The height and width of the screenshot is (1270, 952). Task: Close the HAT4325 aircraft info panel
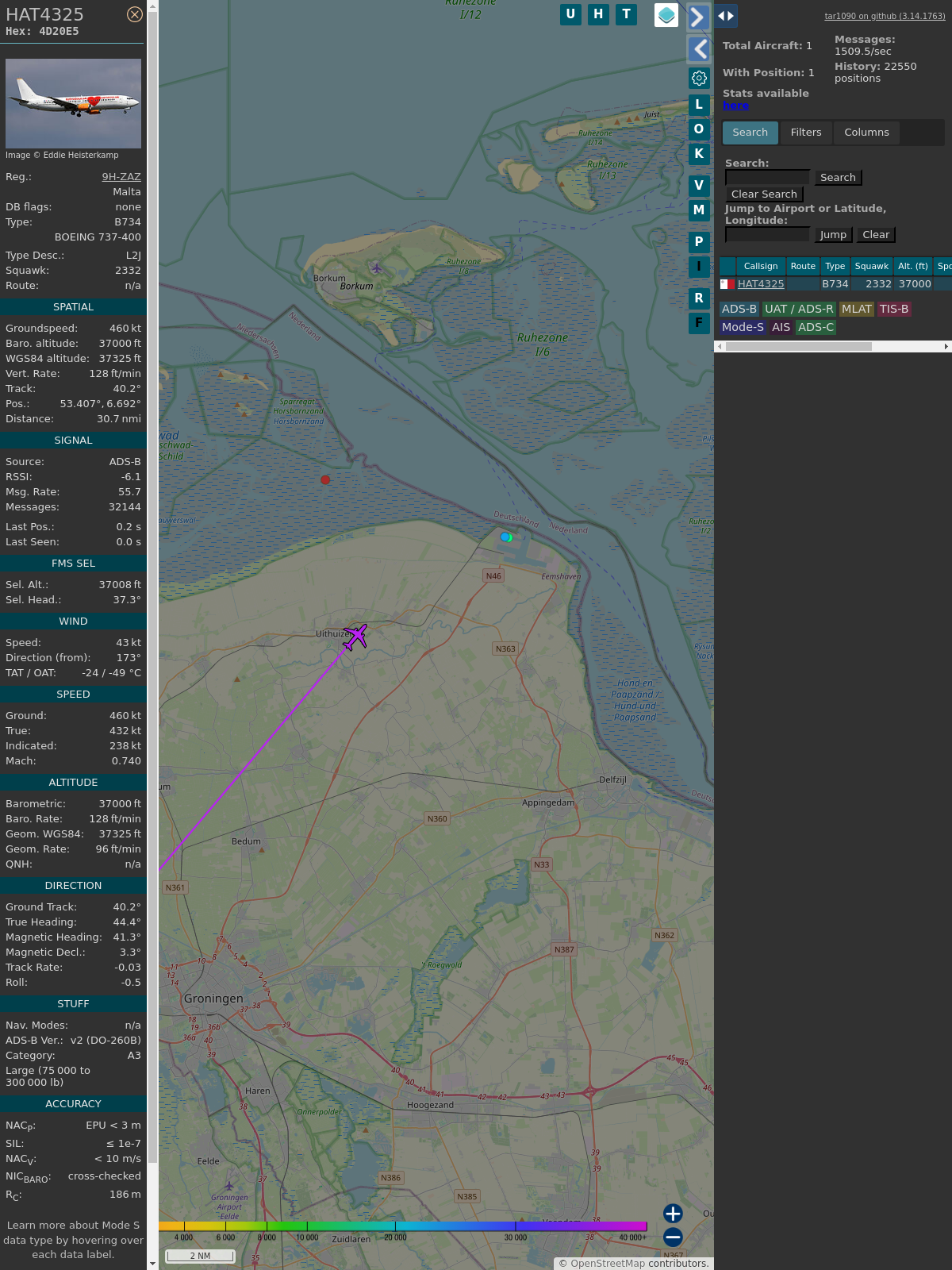(x=135, y=14)
